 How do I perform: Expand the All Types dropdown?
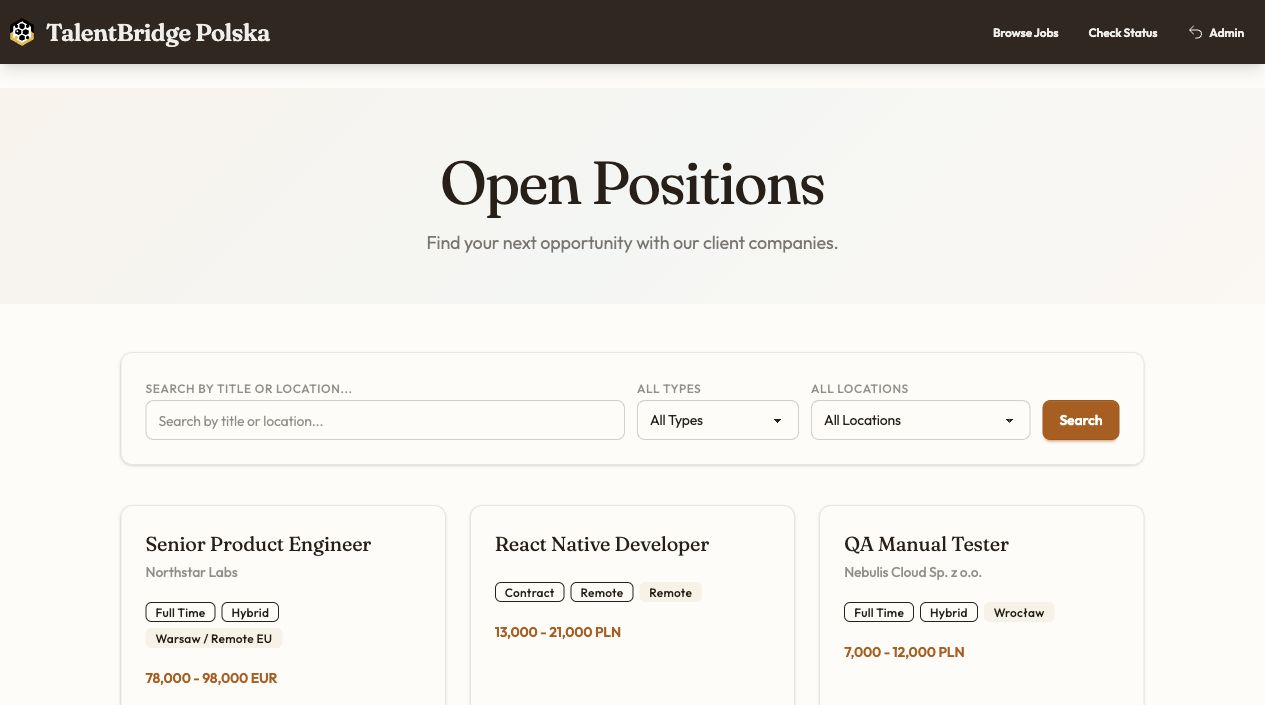pyautogui.click(x=718, y=420)
